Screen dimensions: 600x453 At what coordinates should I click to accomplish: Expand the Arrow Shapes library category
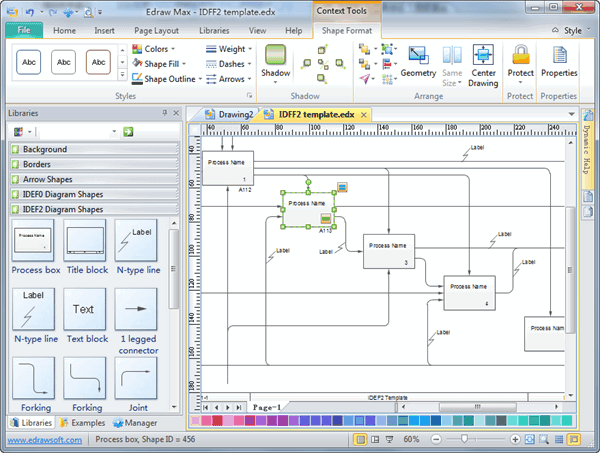(15, 180)
